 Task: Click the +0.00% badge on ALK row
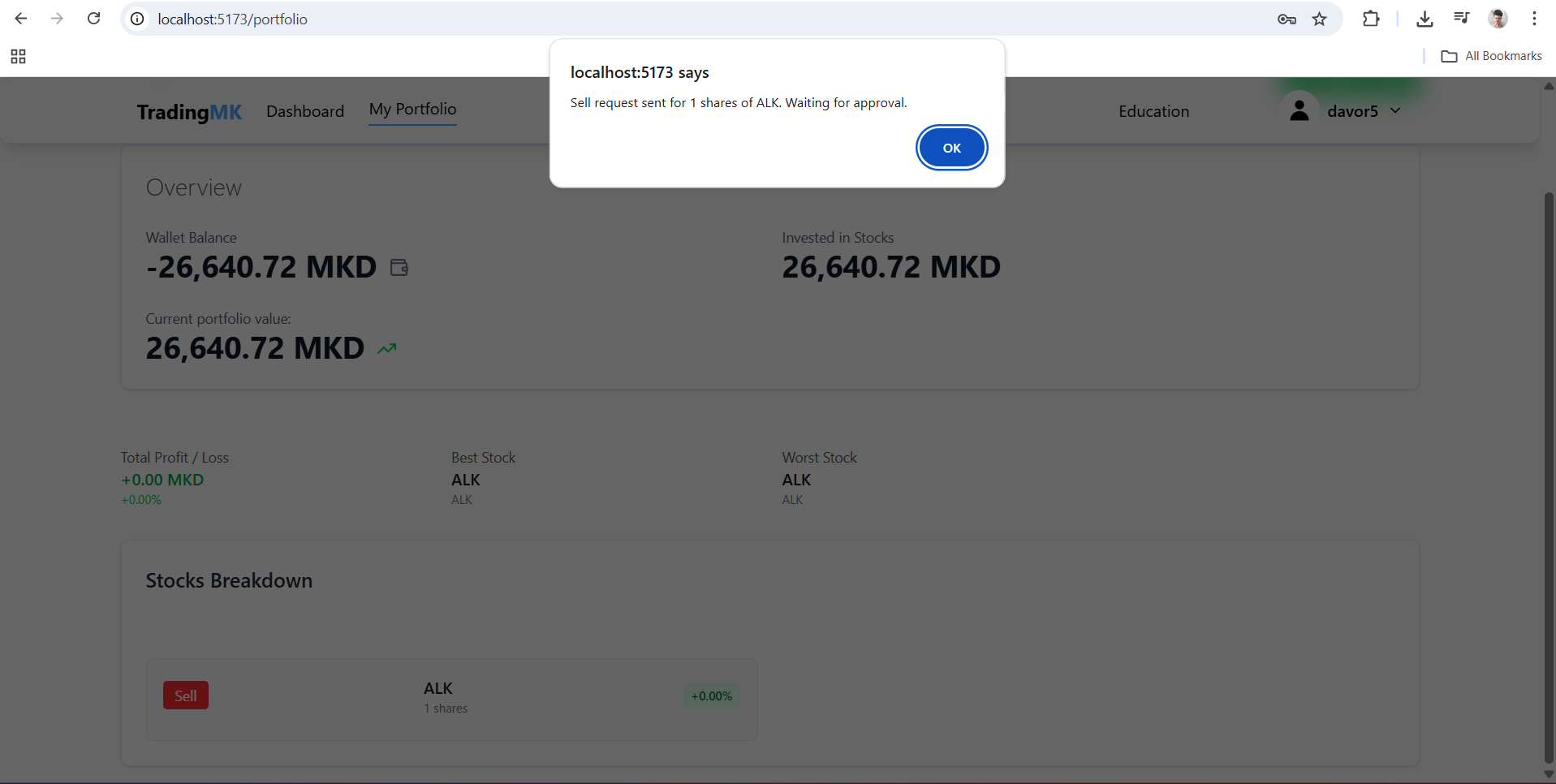click(x=711, y=696)
